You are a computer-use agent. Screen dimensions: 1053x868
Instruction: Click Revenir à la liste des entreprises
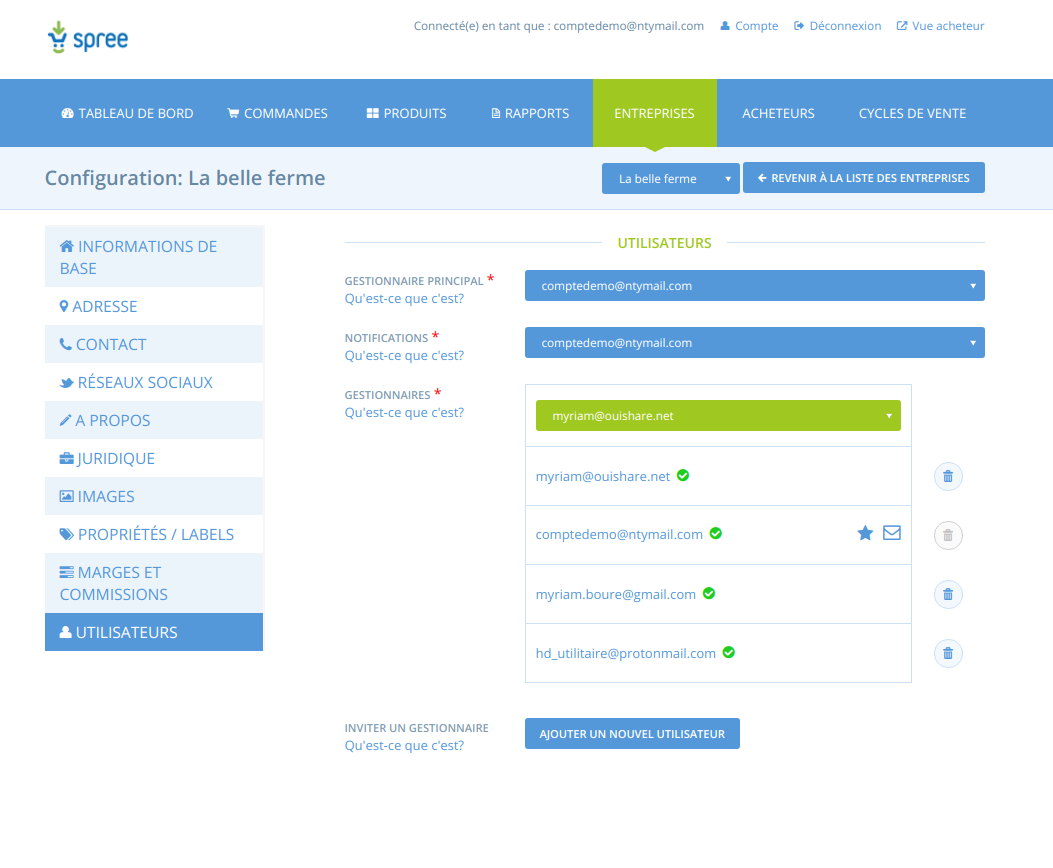864,178
